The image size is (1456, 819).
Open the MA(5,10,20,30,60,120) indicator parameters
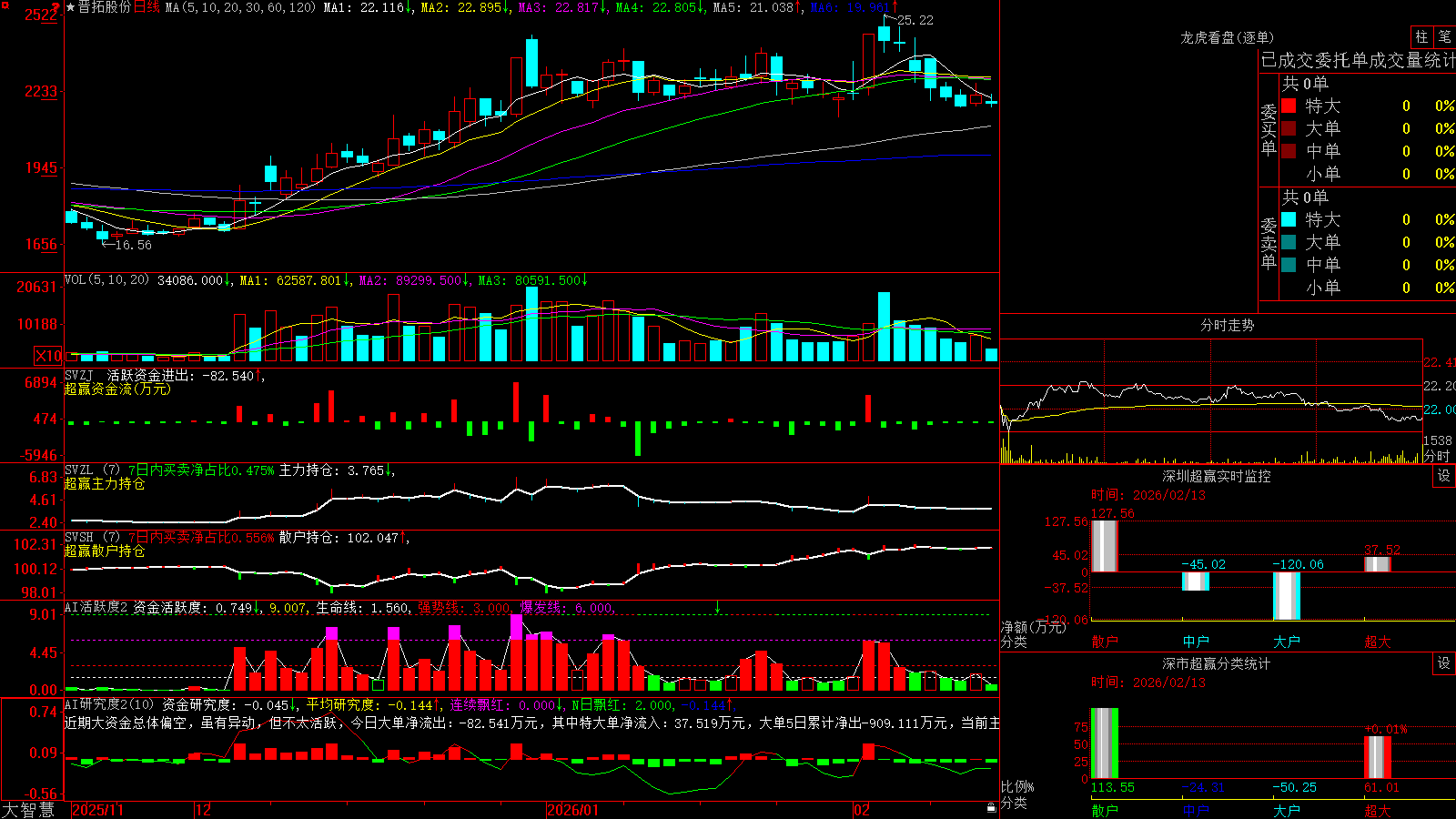pyautogui.click(x=240, y=7)
